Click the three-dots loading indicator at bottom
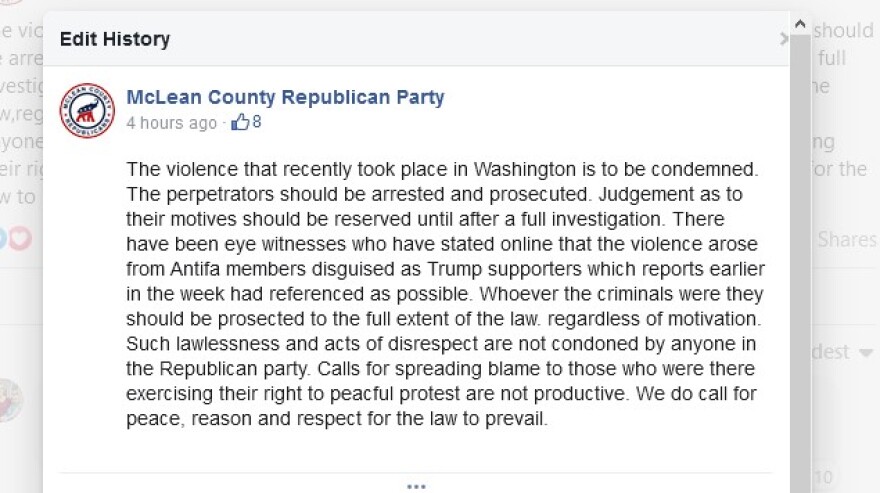Image resolution: width=880 pixels, height=493 pixels. point(416,486)
